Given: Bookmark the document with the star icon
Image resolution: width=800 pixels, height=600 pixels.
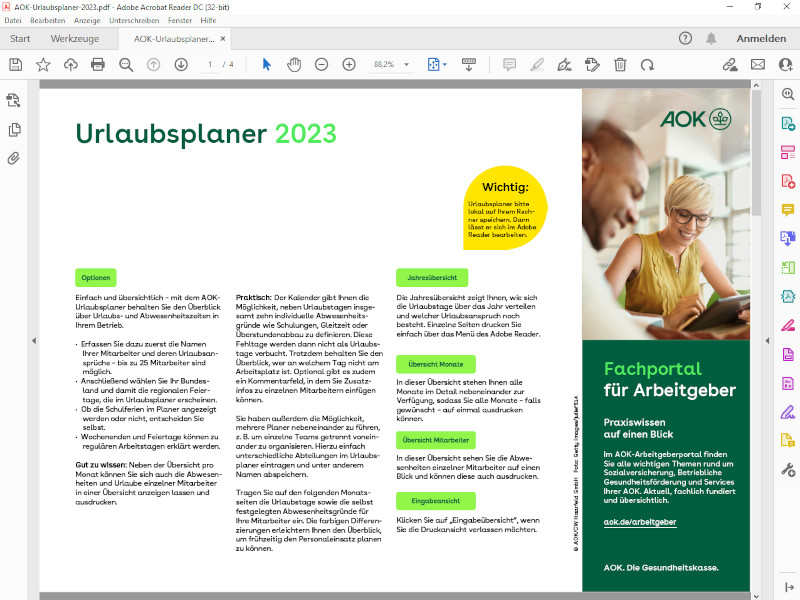Looking at the screenshot, I should [x=43, y=65].
